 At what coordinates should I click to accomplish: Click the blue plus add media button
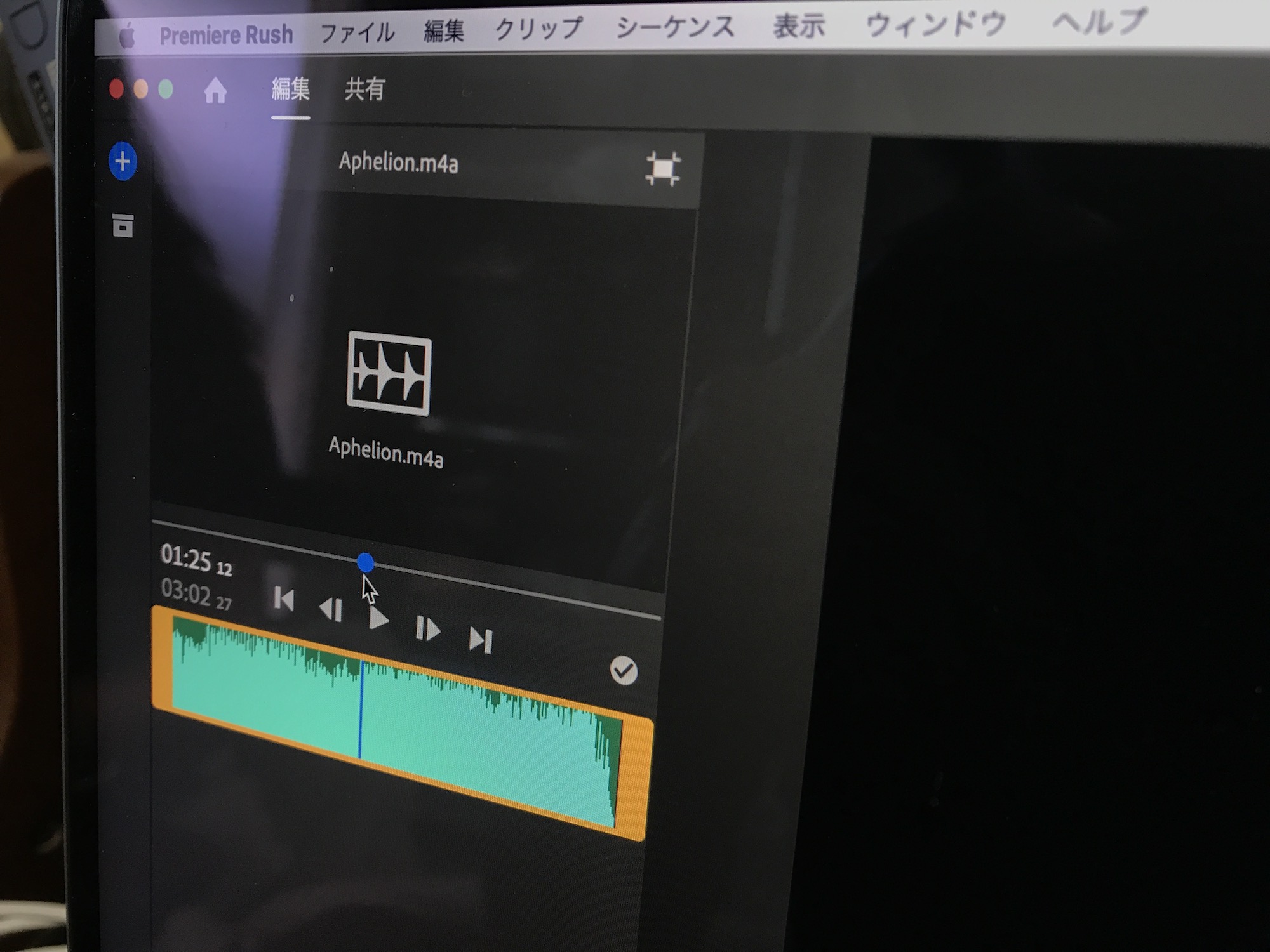(x=123, y=161)
